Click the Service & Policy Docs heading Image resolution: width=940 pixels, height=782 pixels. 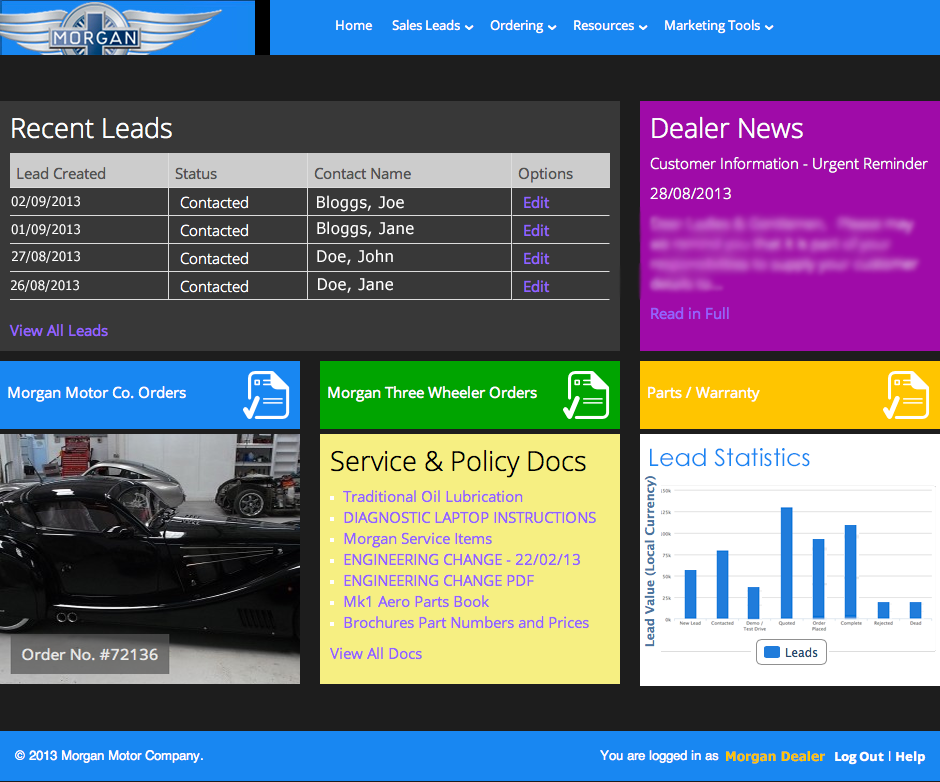point(458,462)
